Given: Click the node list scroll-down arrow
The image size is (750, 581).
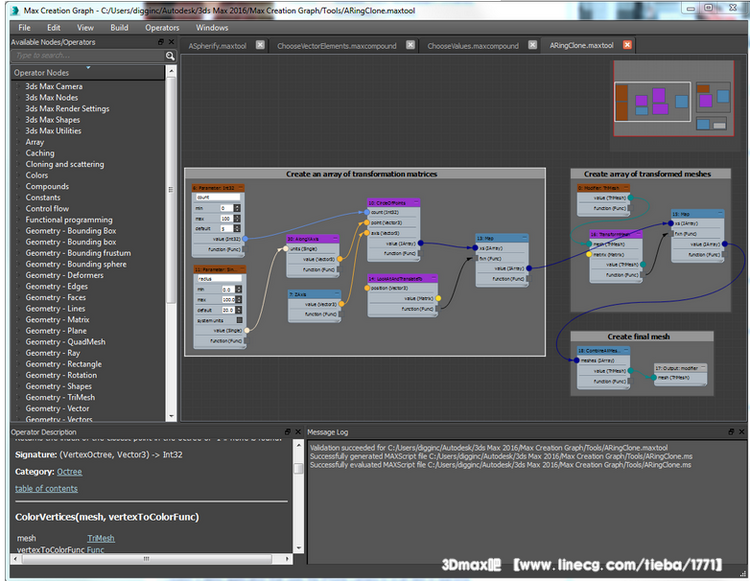Looking at the screenshot, I should 171,417.
